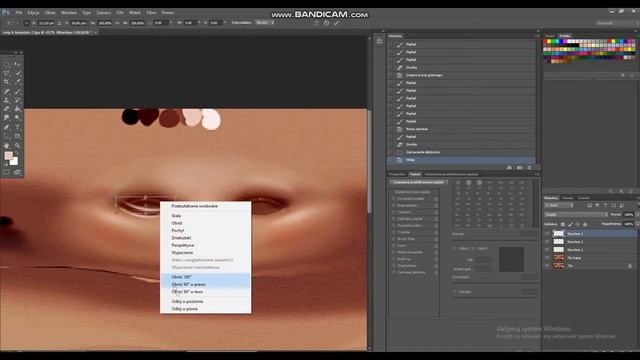Select the Type (T) tool

click(17, 127)
